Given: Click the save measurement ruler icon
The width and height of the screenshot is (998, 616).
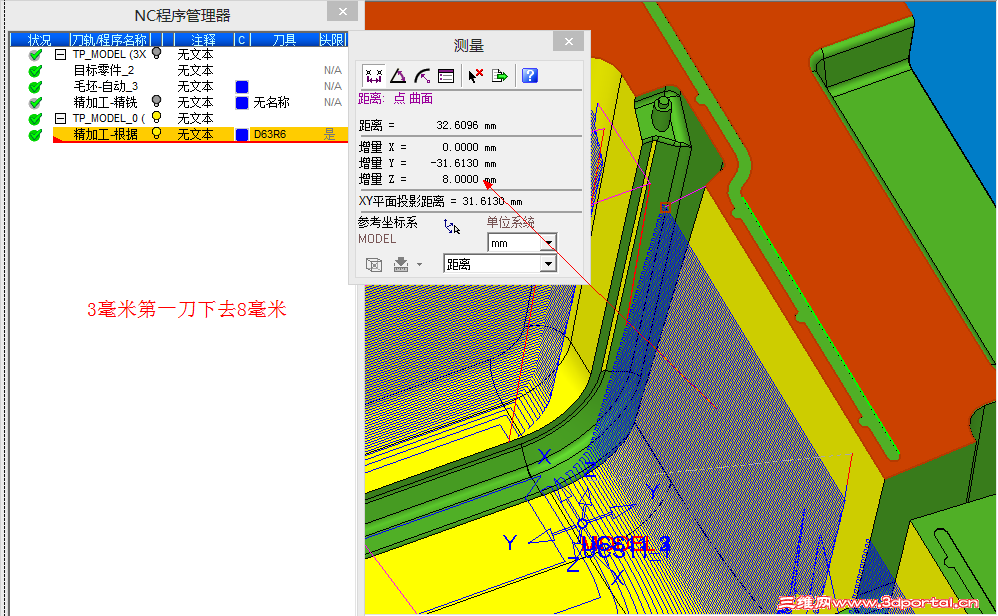Looking at the screenshot, I should 400,265.
